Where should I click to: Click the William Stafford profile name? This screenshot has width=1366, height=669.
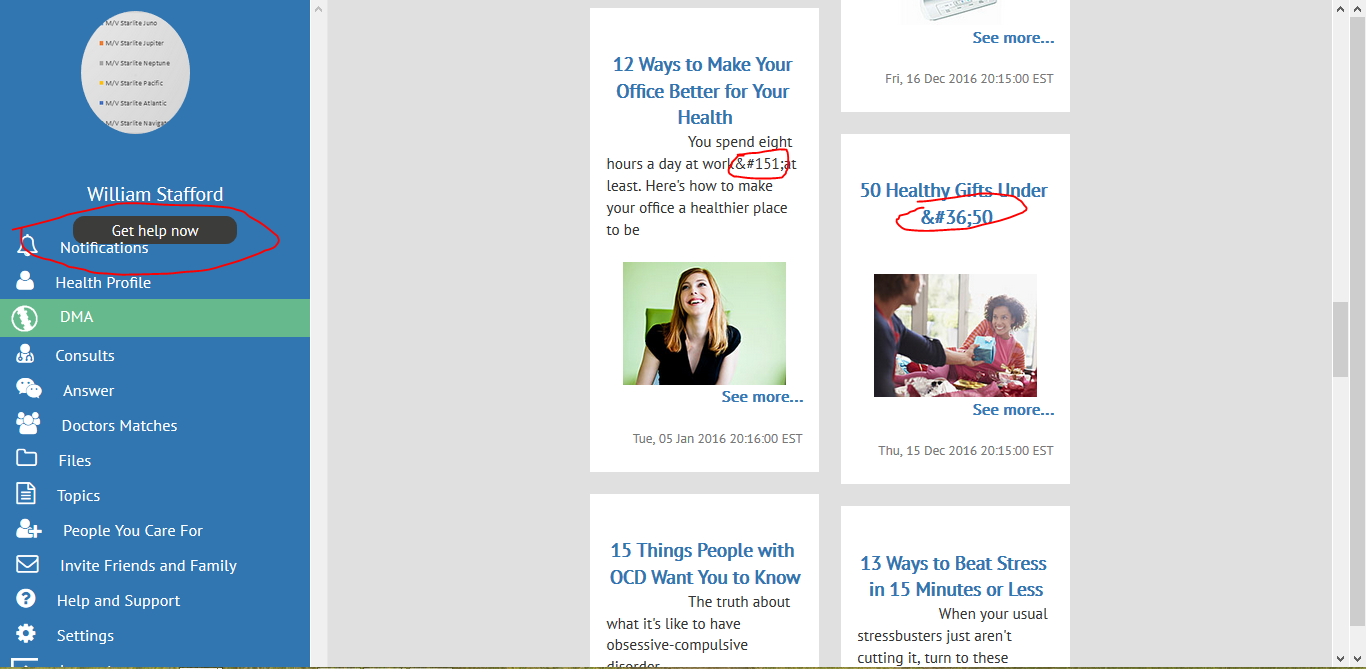[x=155, y=194]
